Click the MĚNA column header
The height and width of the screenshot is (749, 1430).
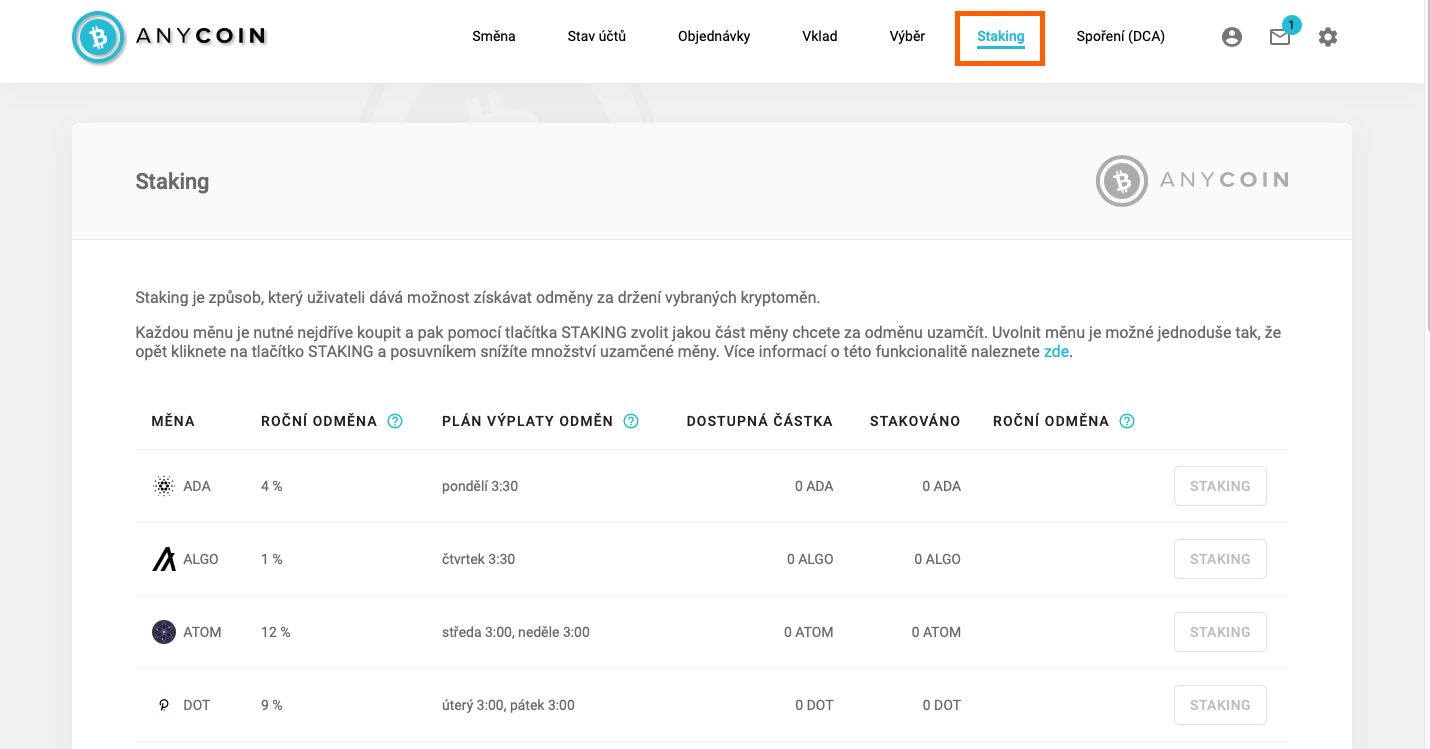pyautogui.click(x=173, y=421)
